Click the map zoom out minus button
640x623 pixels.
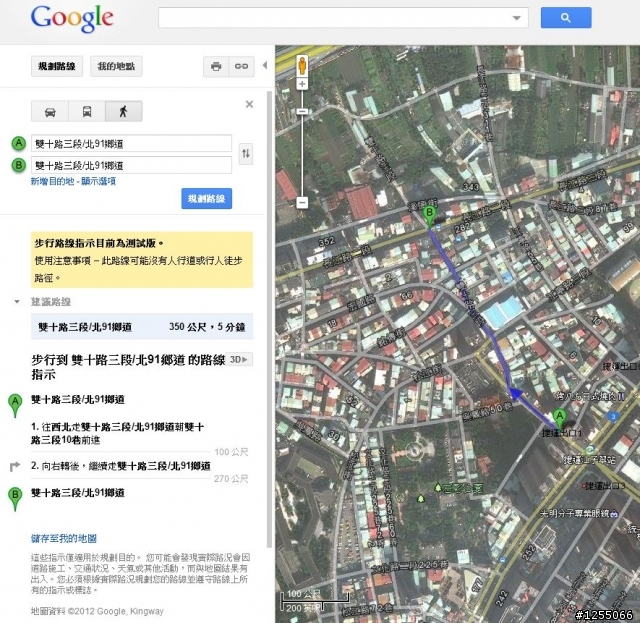302,202
